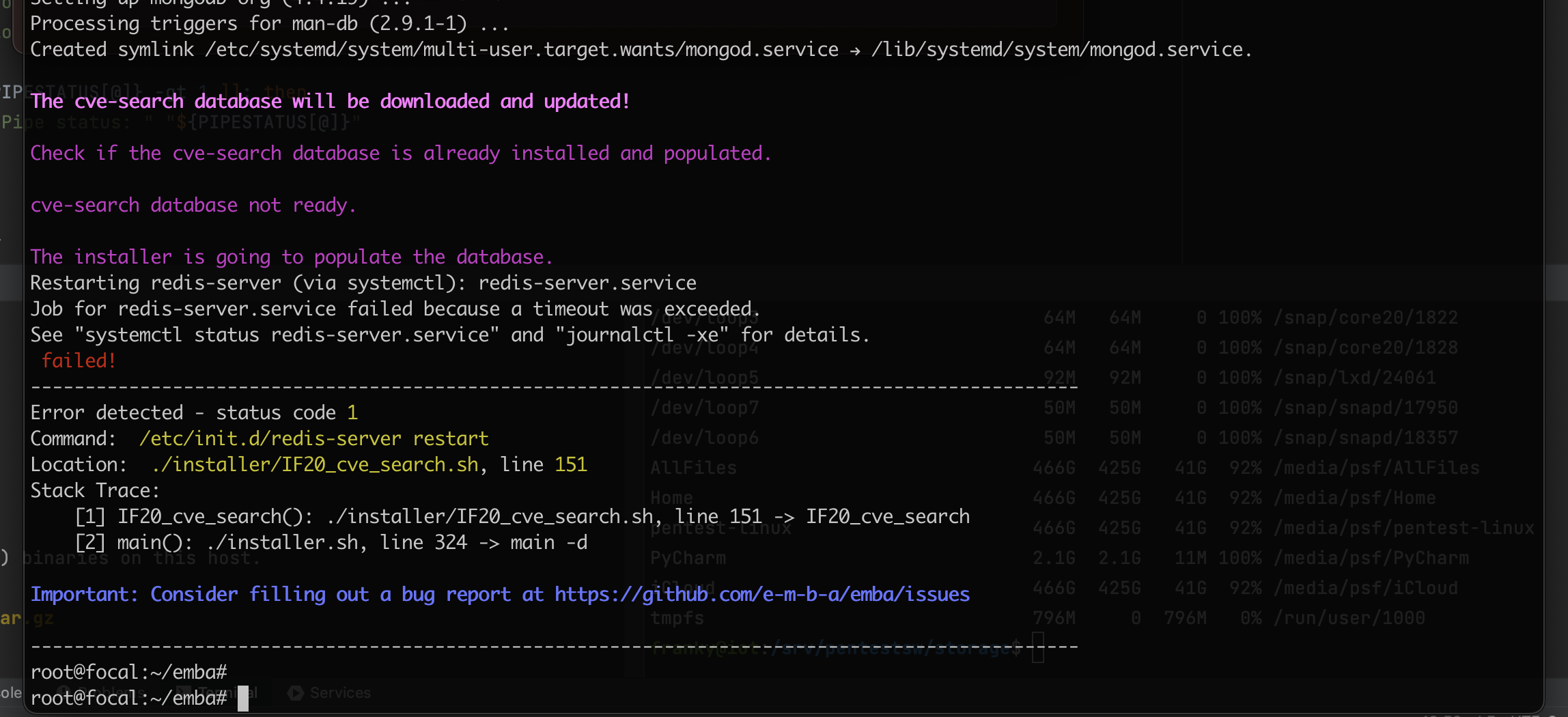This screenshot has height=717, width=1568.
Task: Click './installer/IF20_cve_search.sh' in the Location line
Action: click(x=315, y=464)
